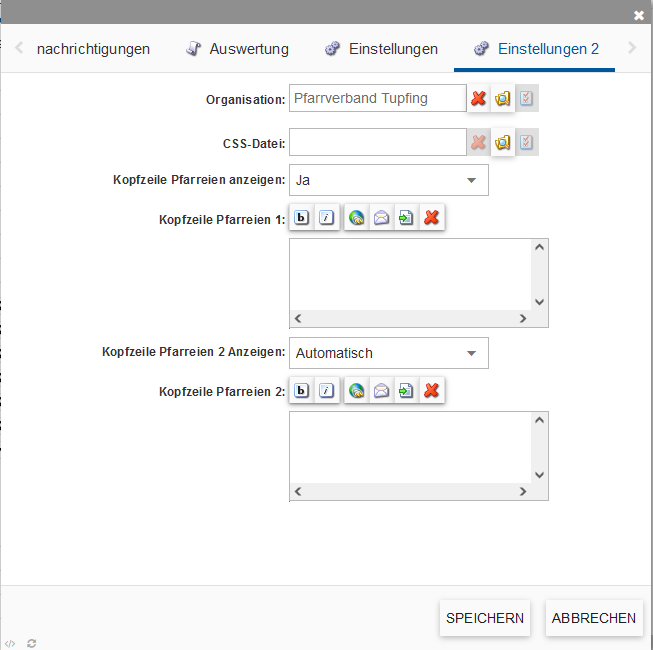Image resolution: width=653 pixels, height=650 pixels.
Task: Toggle bold in Kopfzeile Pfarreien 2 toolbar
Action: click(301, 391)
